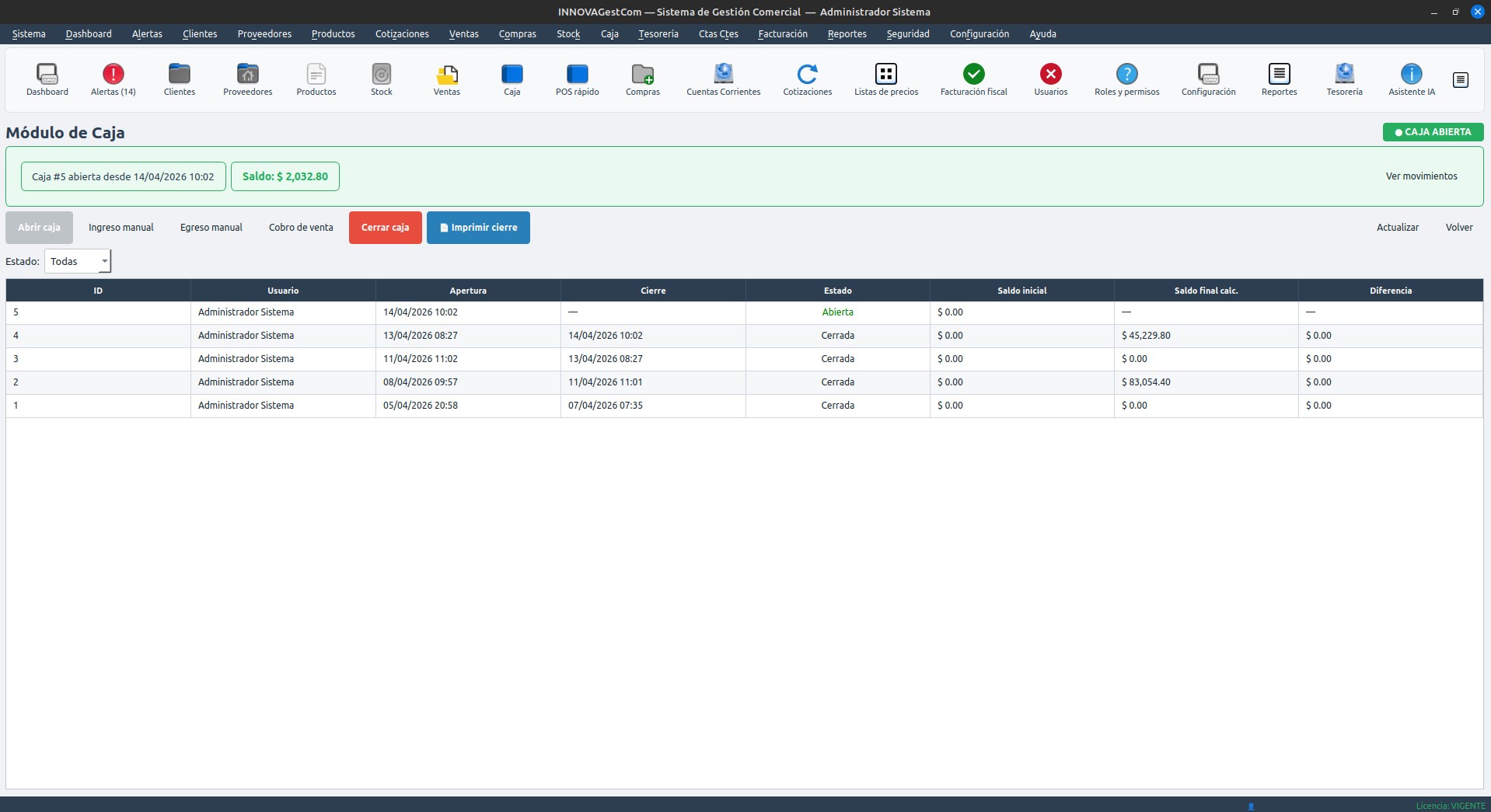This screenshot has height=812, width=1491.
Task: Open the Asistente IA icon
Action: (x=1411, y=75)
